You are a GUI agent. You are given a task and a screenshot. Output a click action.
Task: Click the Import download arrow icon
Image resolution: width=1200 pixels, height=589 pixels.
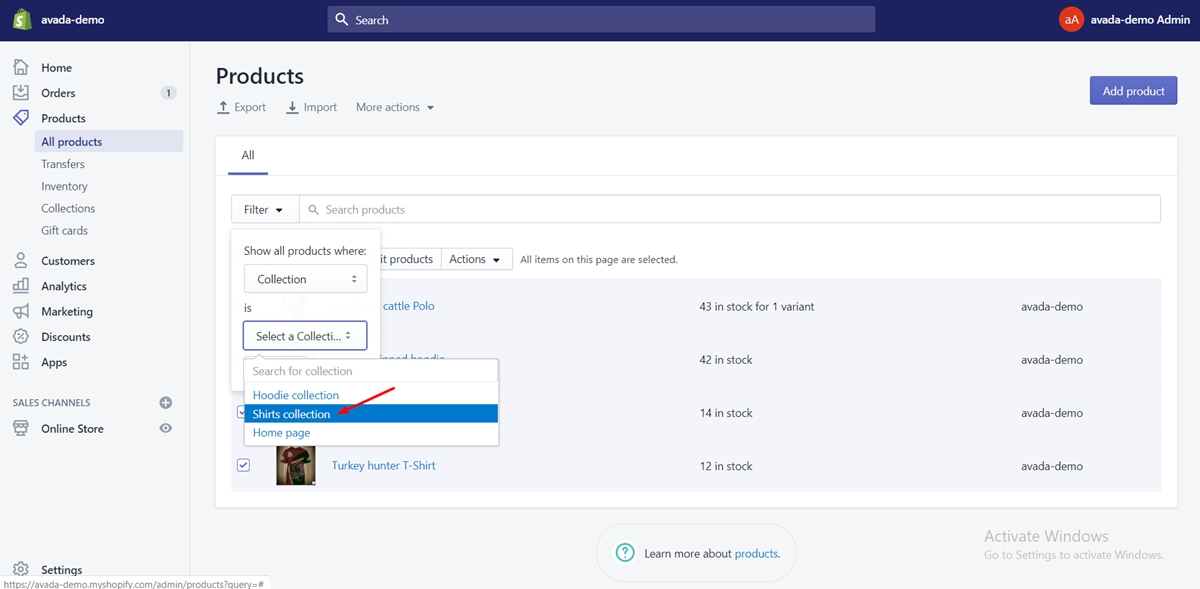pyautogui.click(x=293, y=107)
